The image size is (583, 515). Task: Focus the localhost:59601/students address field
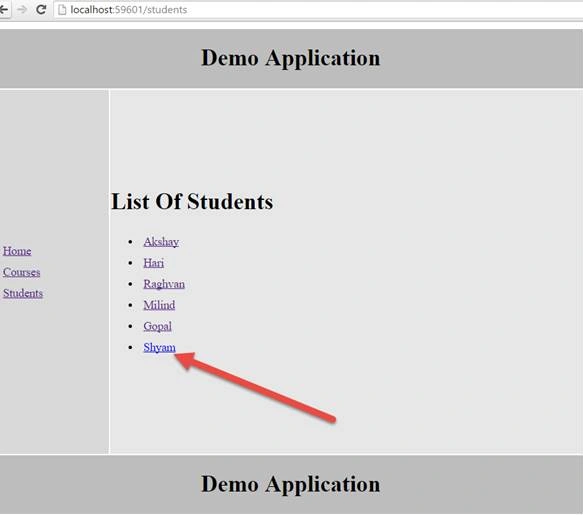[318, 10]
